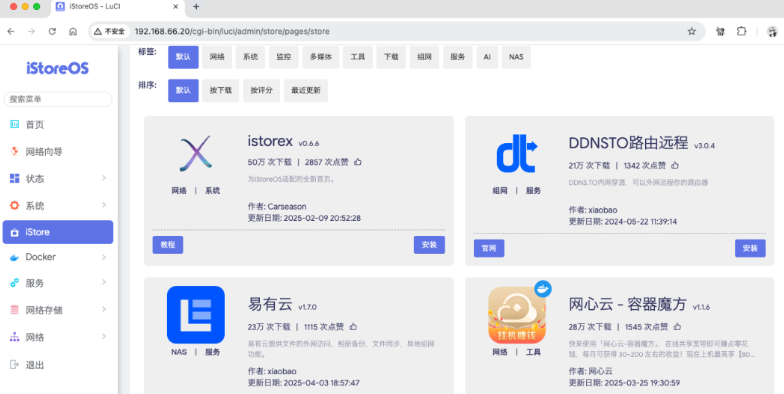Bookmark page with the star icon
Screen dimensions: 784x394
(692, 32)
